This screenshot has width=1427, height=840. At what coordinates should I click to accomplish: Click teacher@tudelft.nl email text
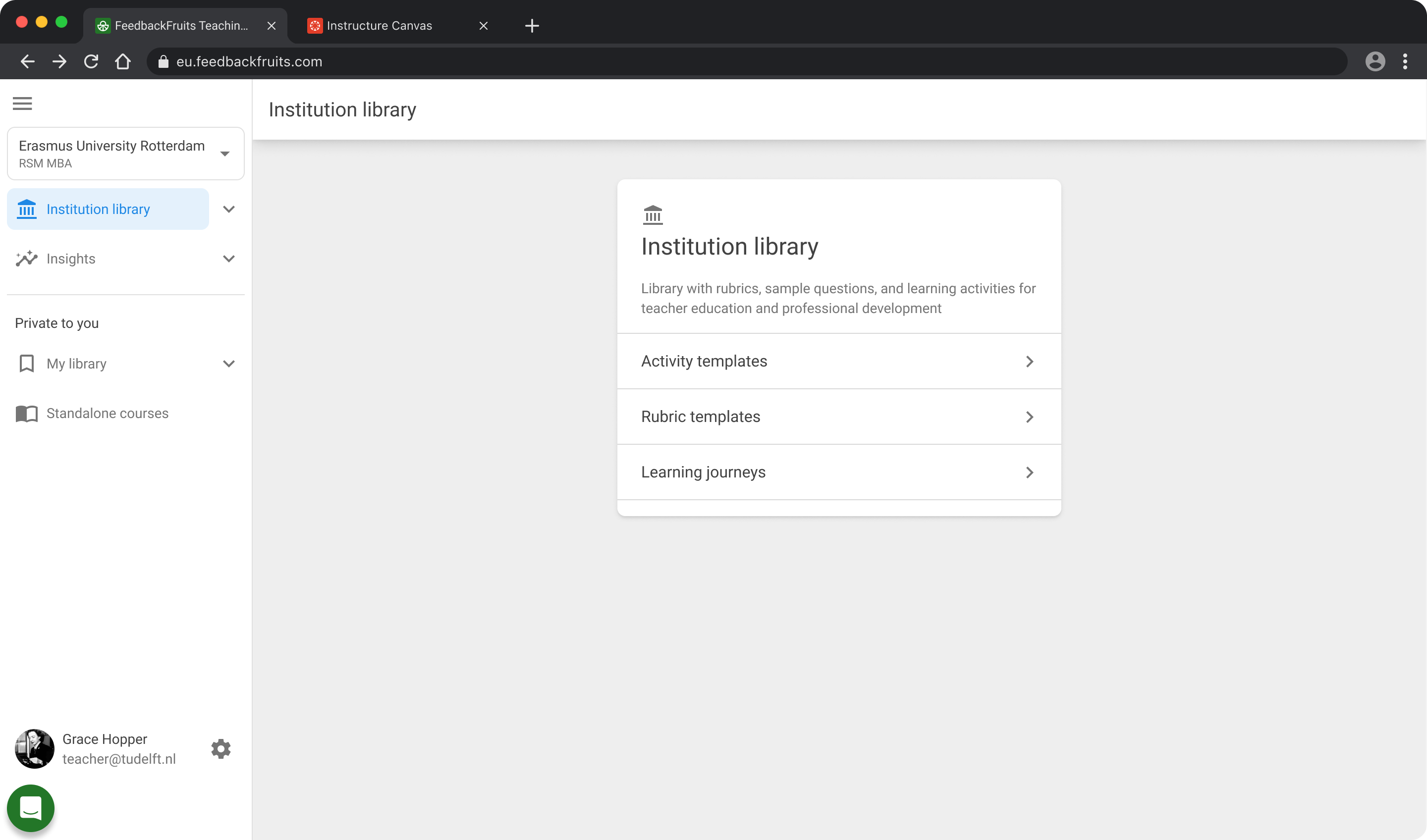[119, 758]
